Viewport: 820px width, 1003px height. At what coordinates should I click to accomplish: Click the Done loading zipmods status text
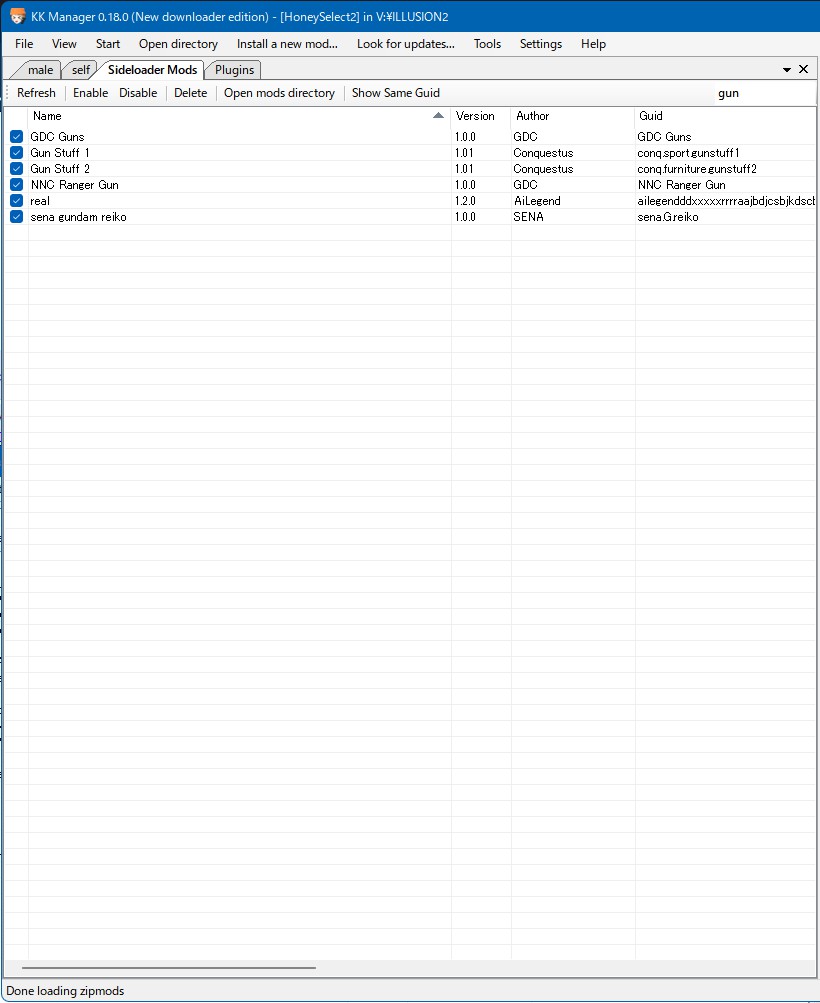point(65,990)
